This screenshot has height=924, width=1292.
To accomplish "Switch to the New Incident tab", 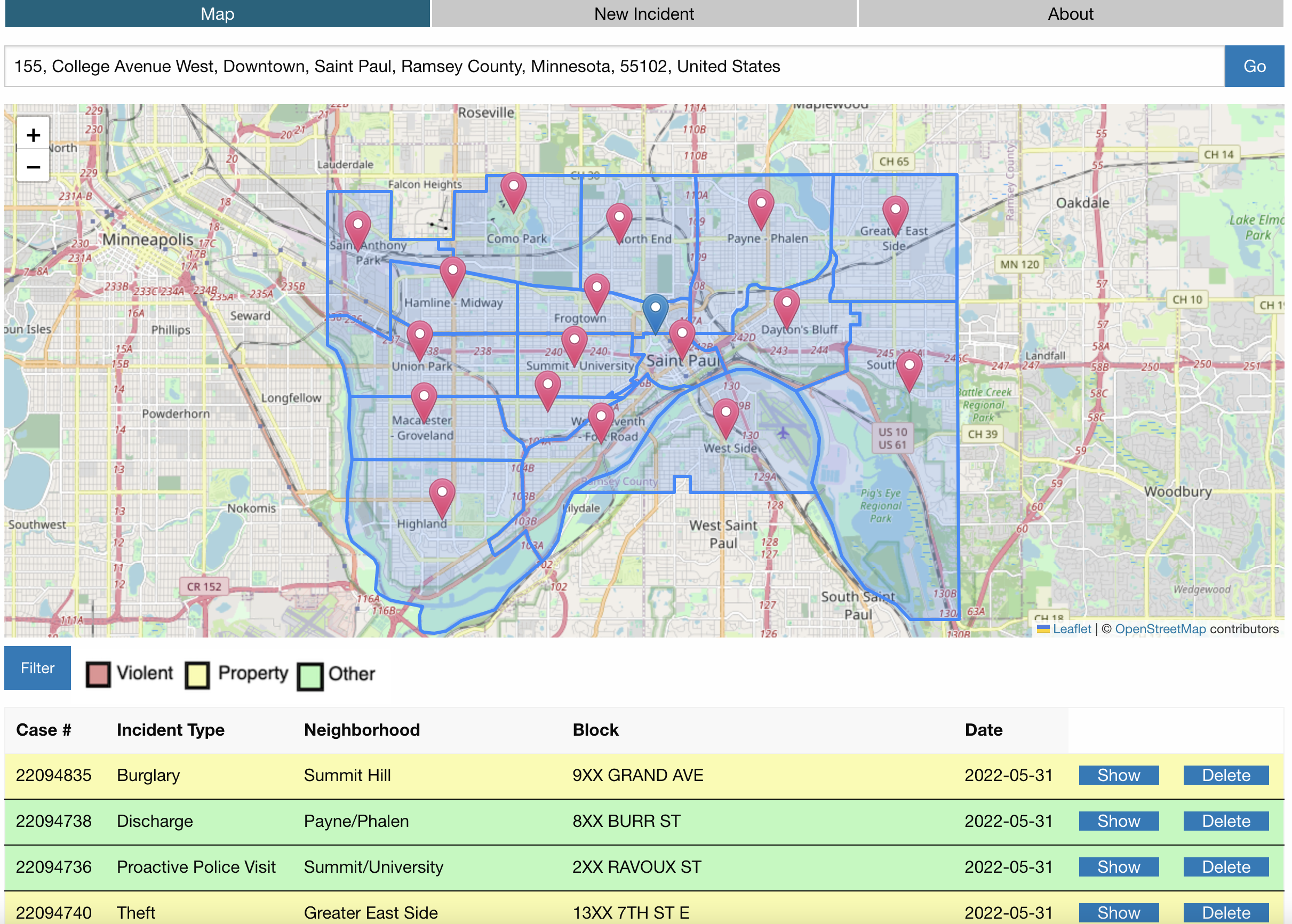I will pos(643,14).
